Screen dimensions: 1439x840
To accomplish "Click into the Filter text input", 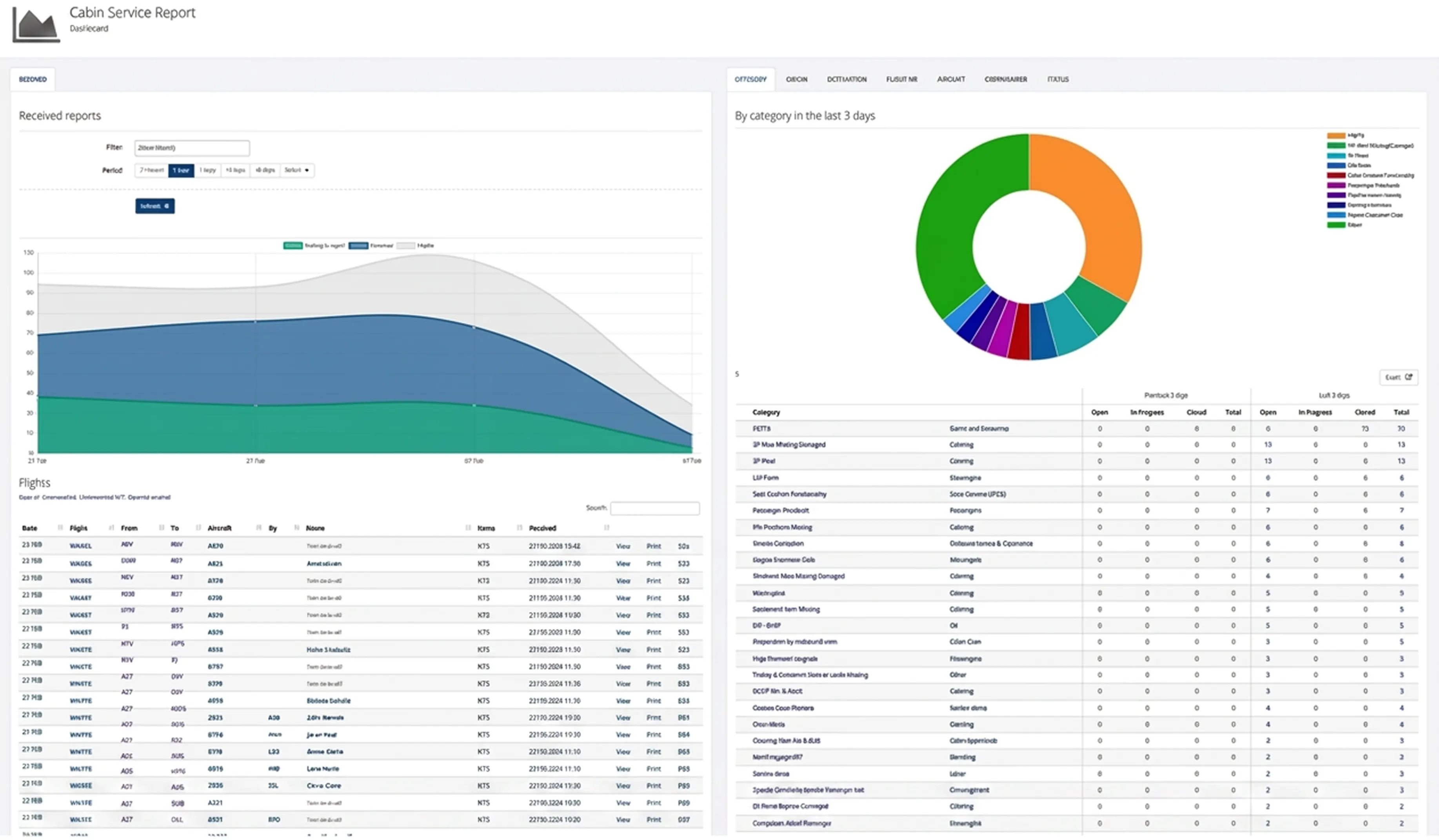I will click(192, 148).
